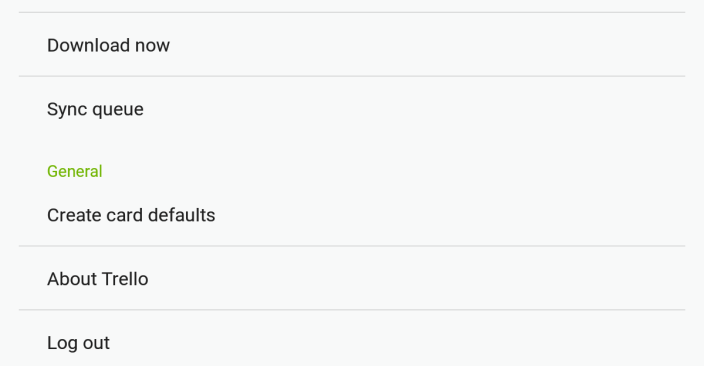
Task: Open the Sync queue screen
Action: (352, 109)
